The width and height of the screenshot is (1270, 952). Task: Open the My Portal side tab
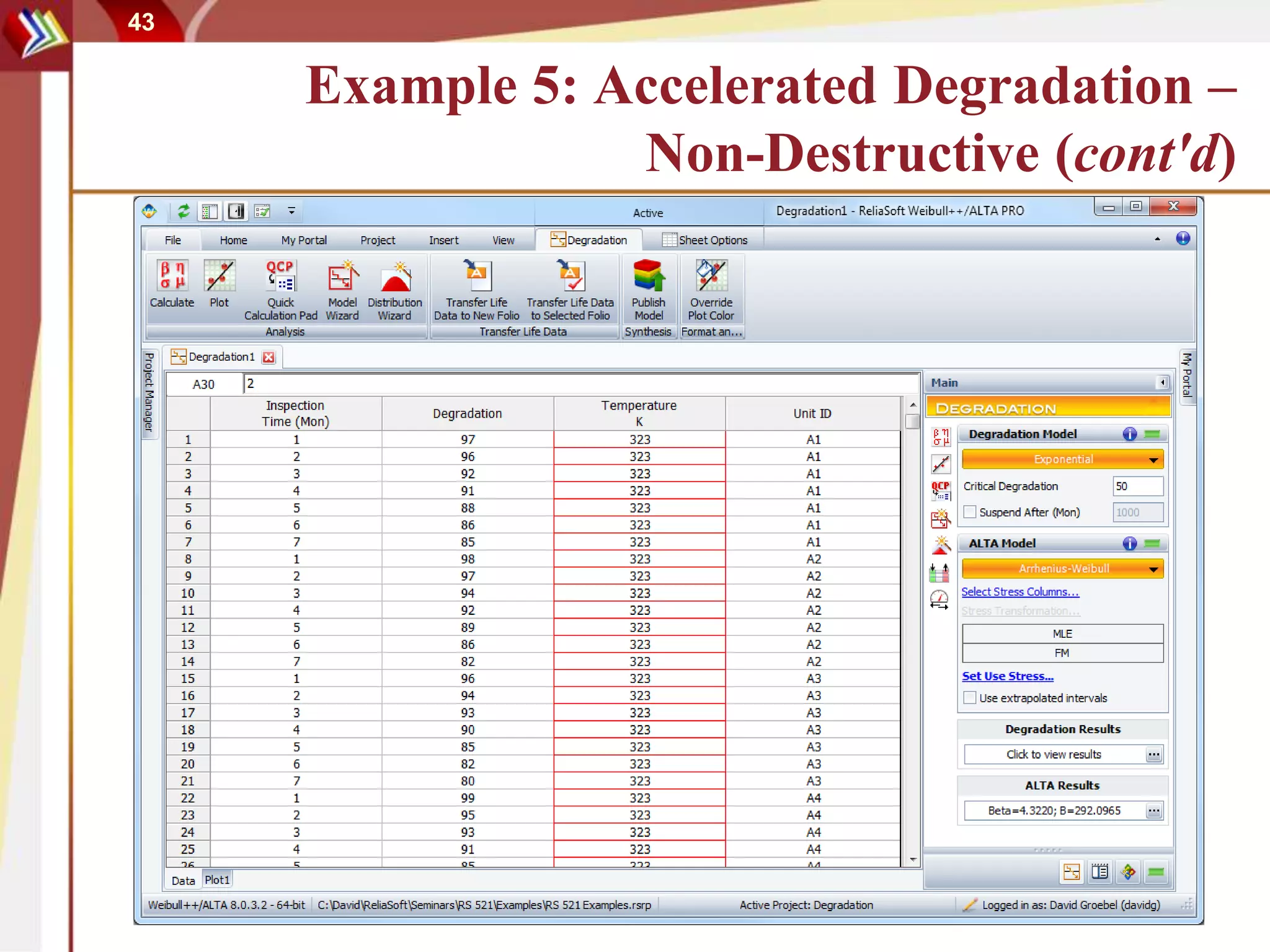point(1186,376)
